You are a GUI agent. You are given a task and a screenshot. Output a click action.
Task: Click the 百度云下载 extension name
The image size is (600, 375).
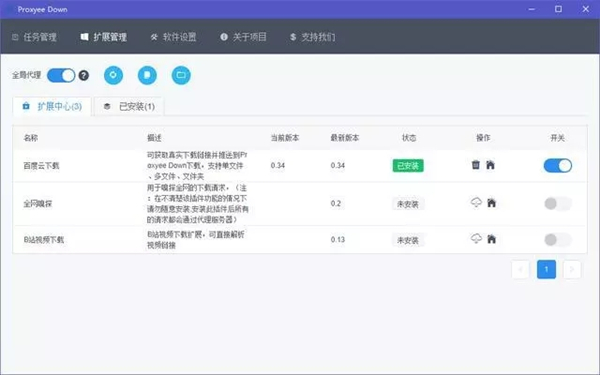click(x=41, y=166)
